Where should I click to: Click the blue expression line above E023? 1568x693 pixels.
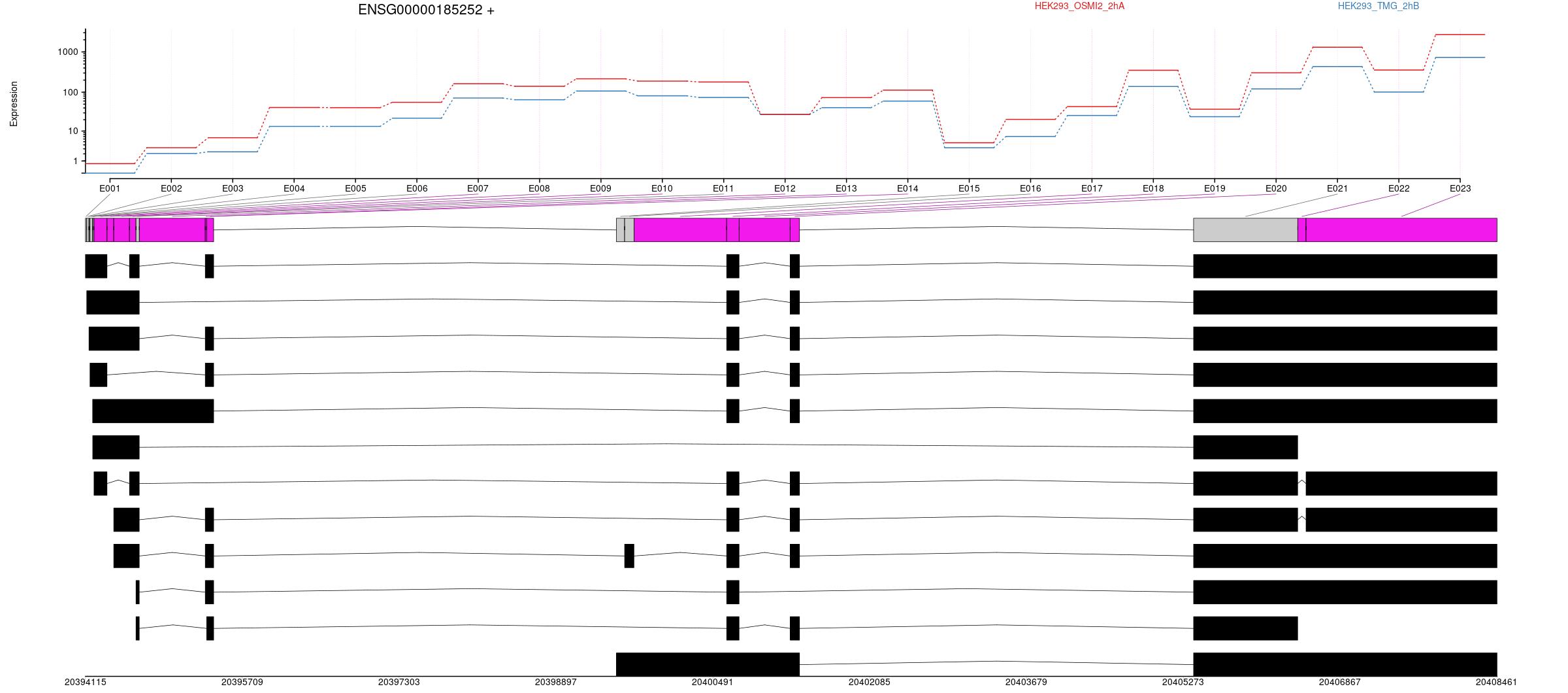pyautogui.click(x=1460, y=58)
